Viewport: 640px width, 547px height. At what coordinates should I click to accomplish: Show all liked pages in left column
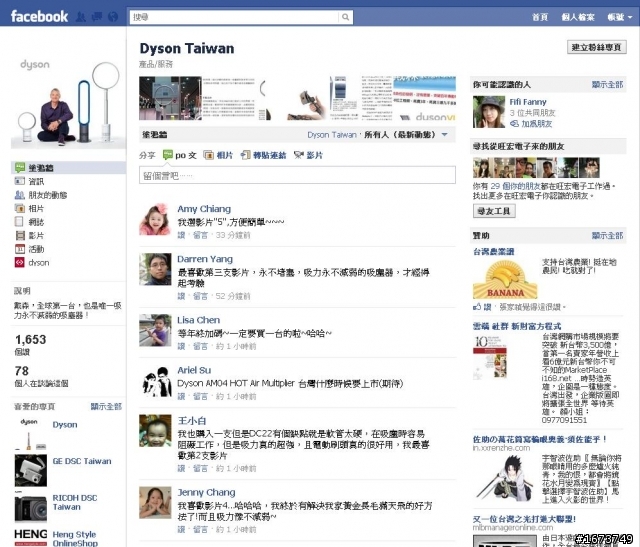[x=106, y=407]
